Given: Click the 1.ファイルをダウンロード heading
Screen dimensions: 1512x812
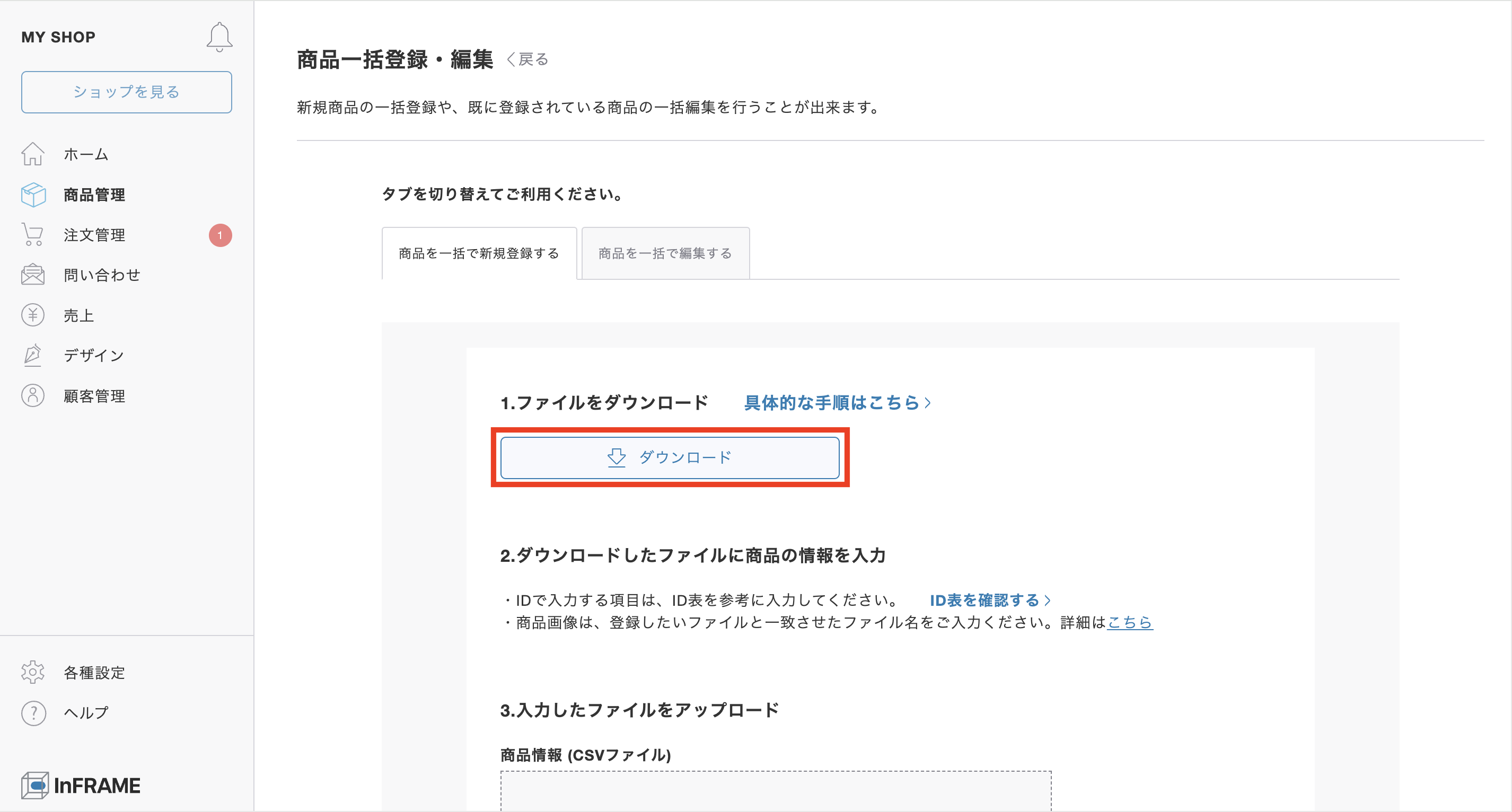Looking at the screenshot, I should tap(604, 403).
